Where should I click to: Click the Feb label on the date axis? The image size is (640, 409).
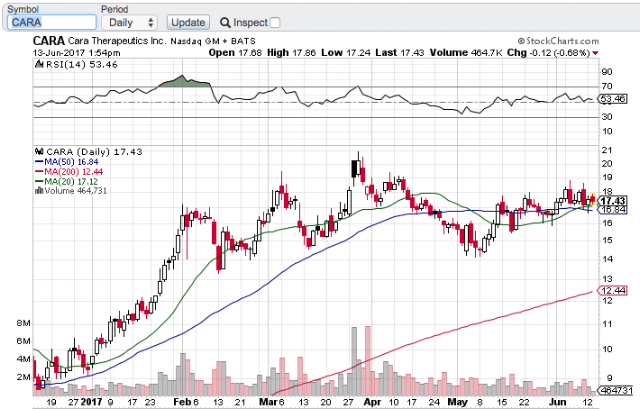point(182,402)
